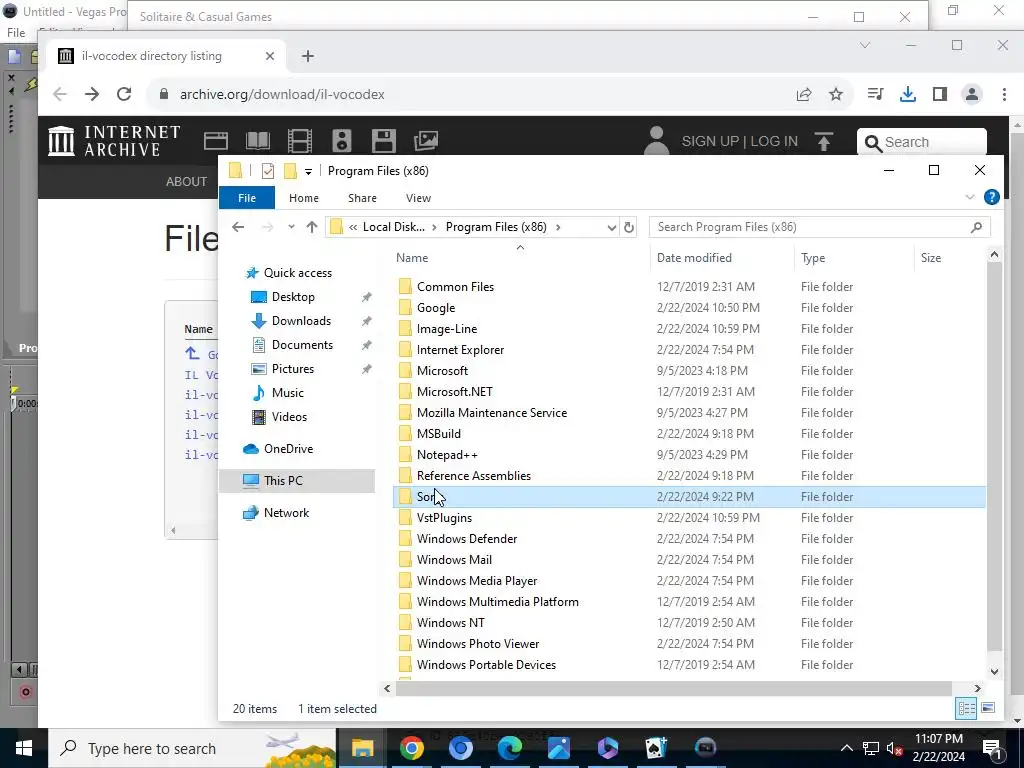
Task: Select the VstPlugins folder
Action: click(444, 518)
